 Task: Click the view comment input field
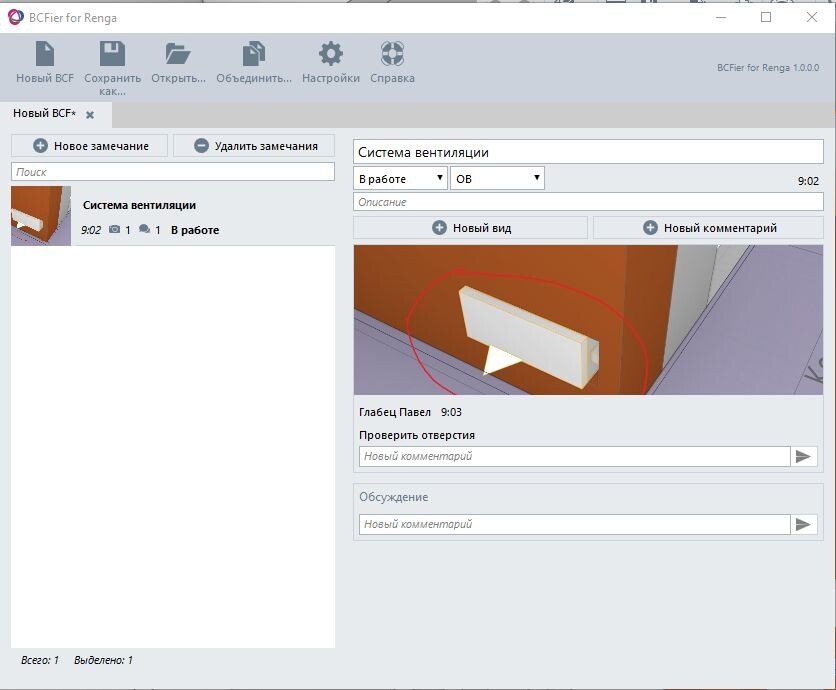[x=574, y=456]
